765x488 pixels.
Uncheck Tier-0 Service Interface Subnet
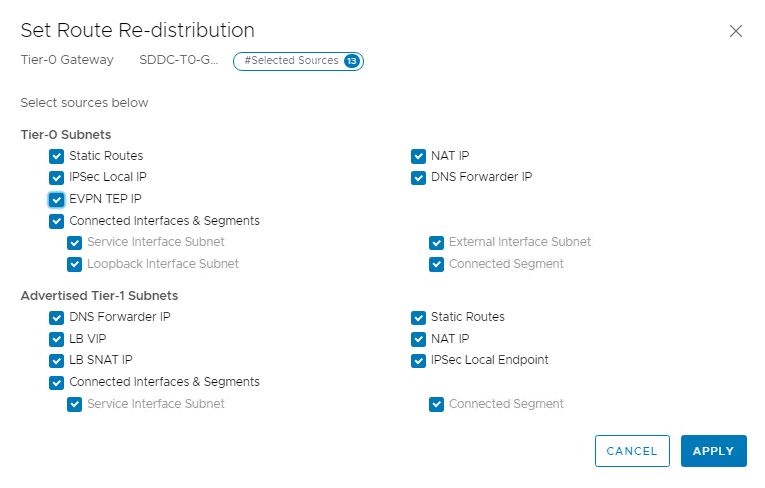pos(75,242)
